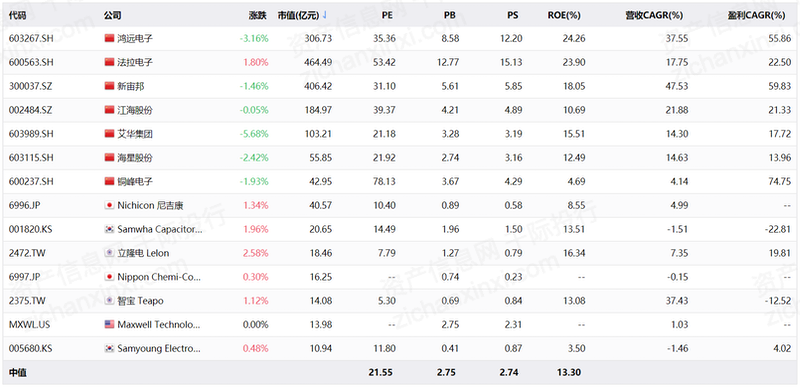
Task: Click the Korea flag beside Samyoung Electro...
Action: [x=109, y=349]
